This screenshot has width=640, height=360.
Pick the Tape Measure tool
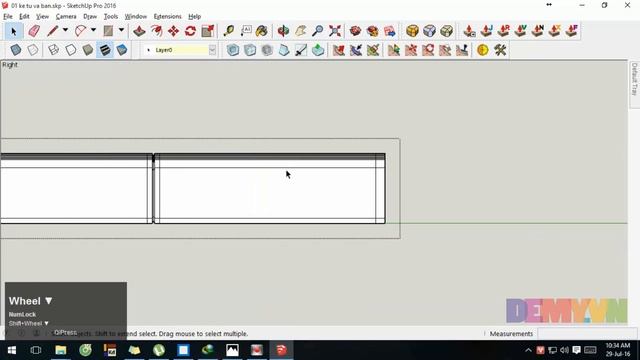pyautogui.click(x=229, y=31)
